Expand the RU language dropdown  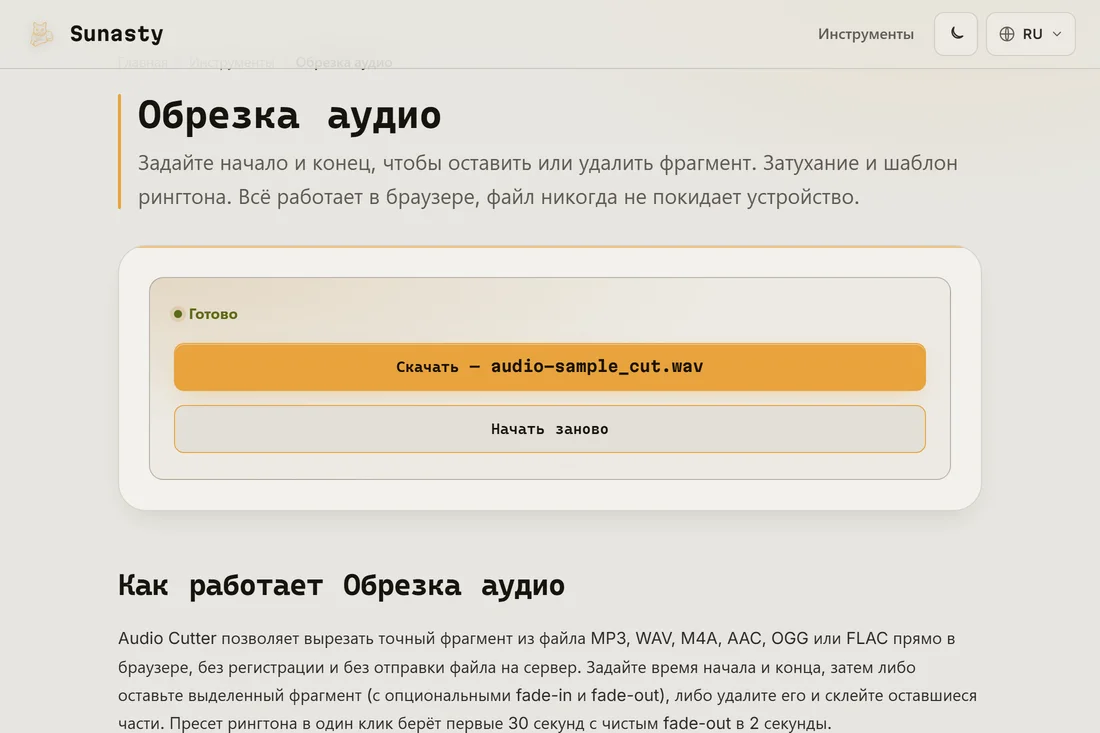pos(1030,34)
